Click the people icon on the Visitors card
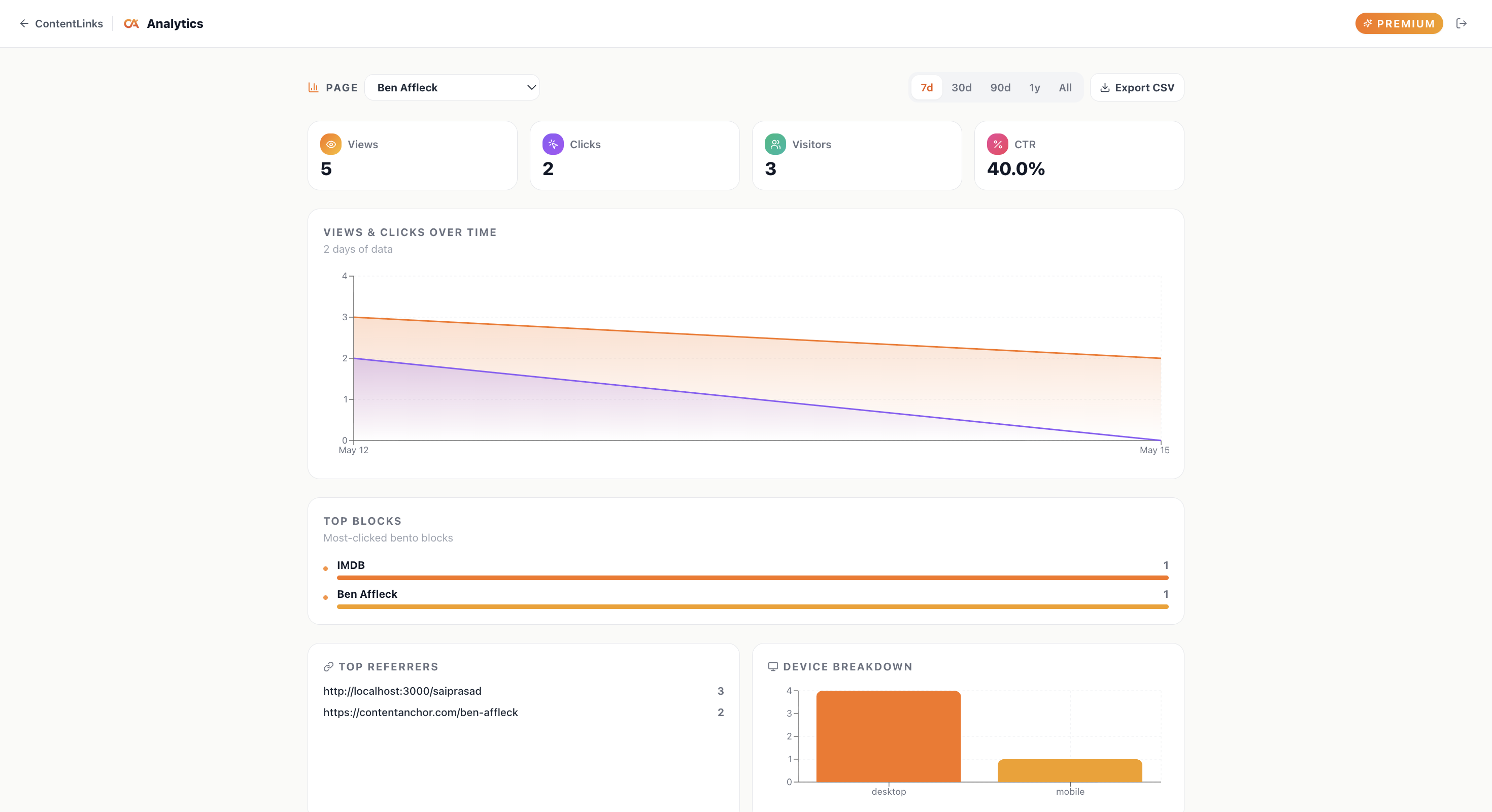Viewport: 1492px width, 812px height. point(775,144)
